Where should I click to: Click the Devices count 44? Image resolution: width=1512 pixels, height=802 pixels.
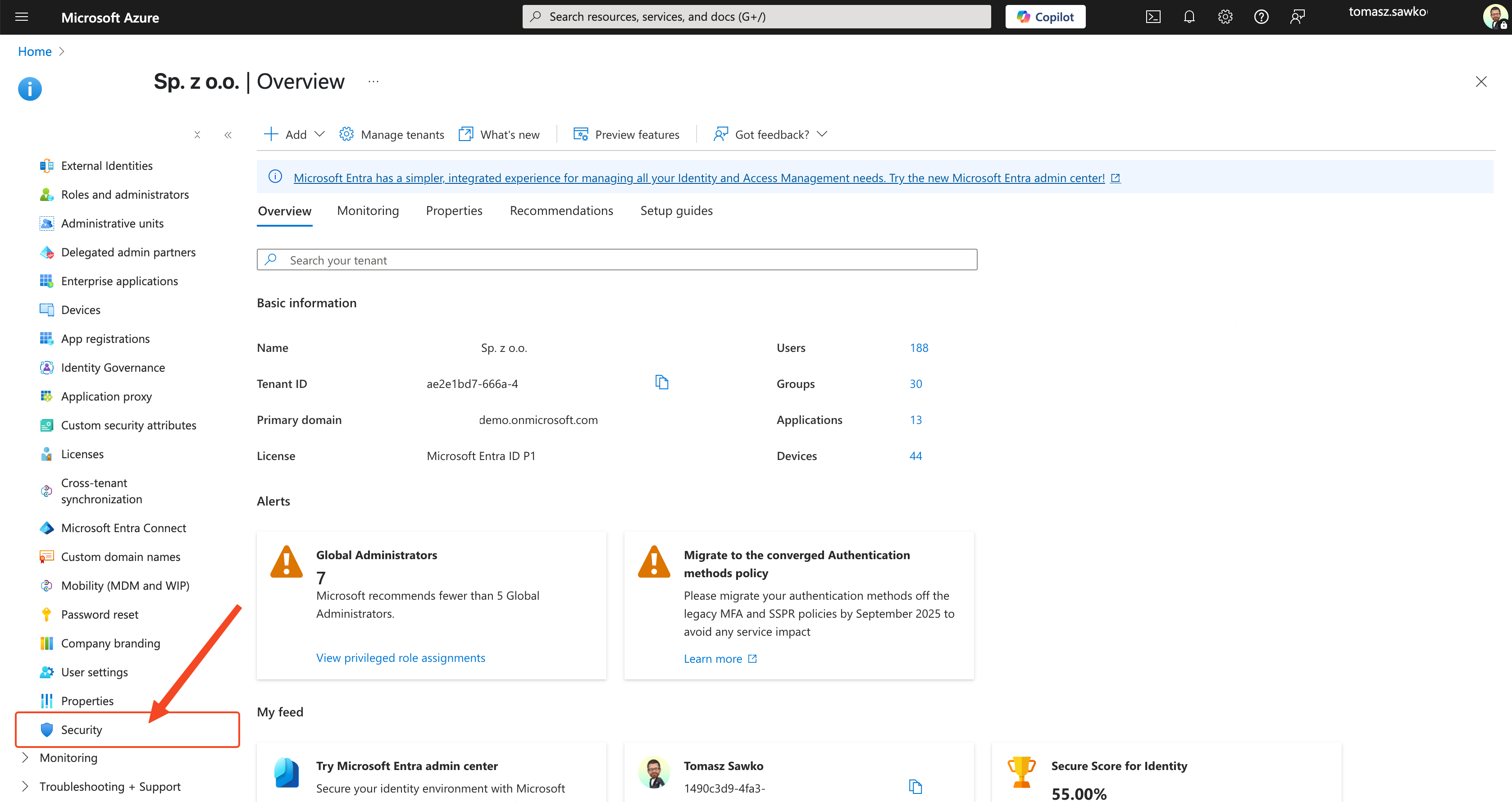pos(915,456)
